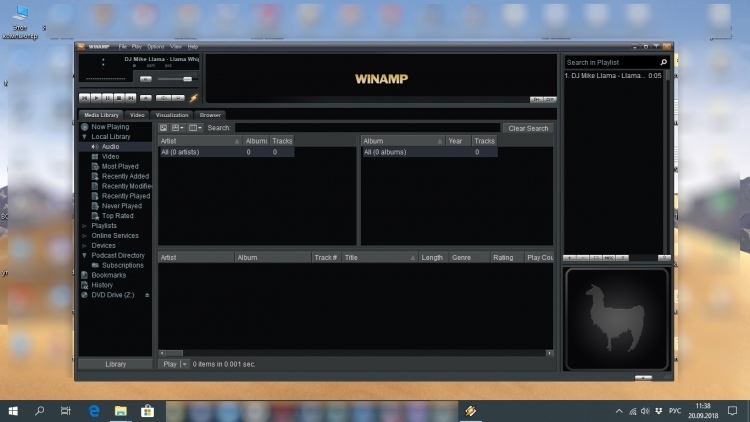Open the Options menu
The width and height of the screenshot is (750, 422).
coord(155,47)
